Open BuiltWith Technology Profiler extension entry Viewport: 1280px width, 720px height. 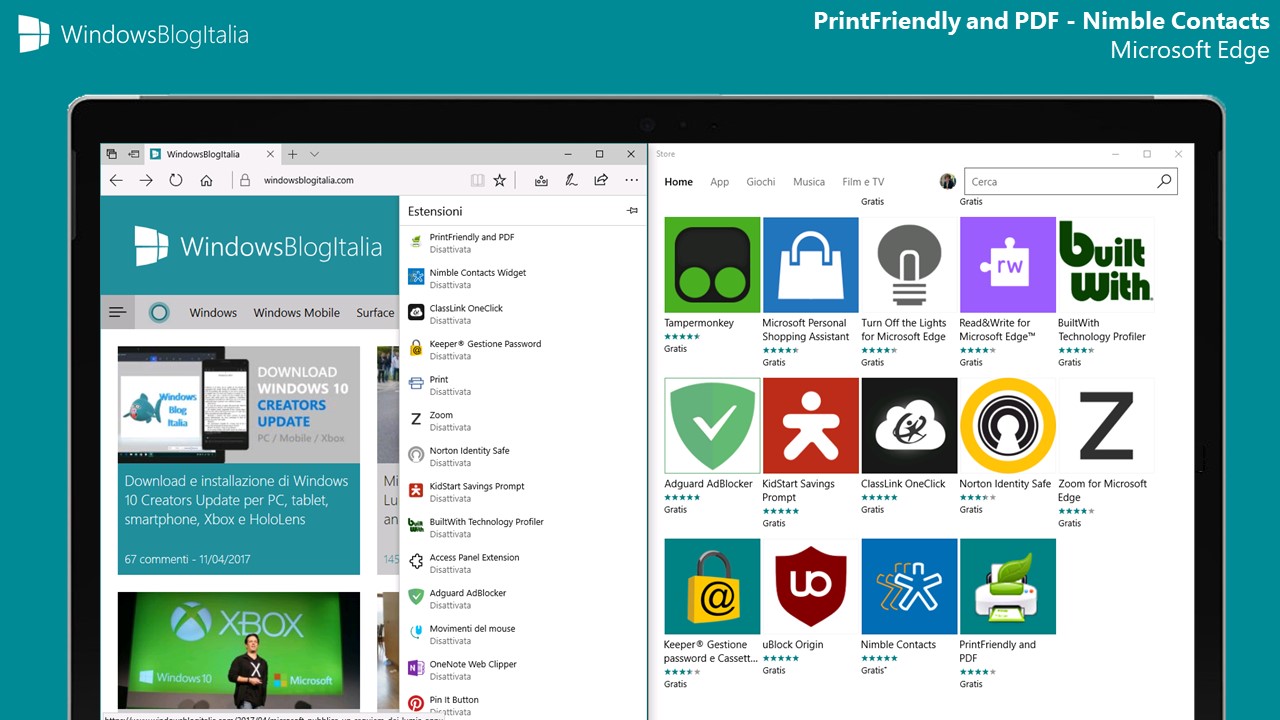click(523, 527)
